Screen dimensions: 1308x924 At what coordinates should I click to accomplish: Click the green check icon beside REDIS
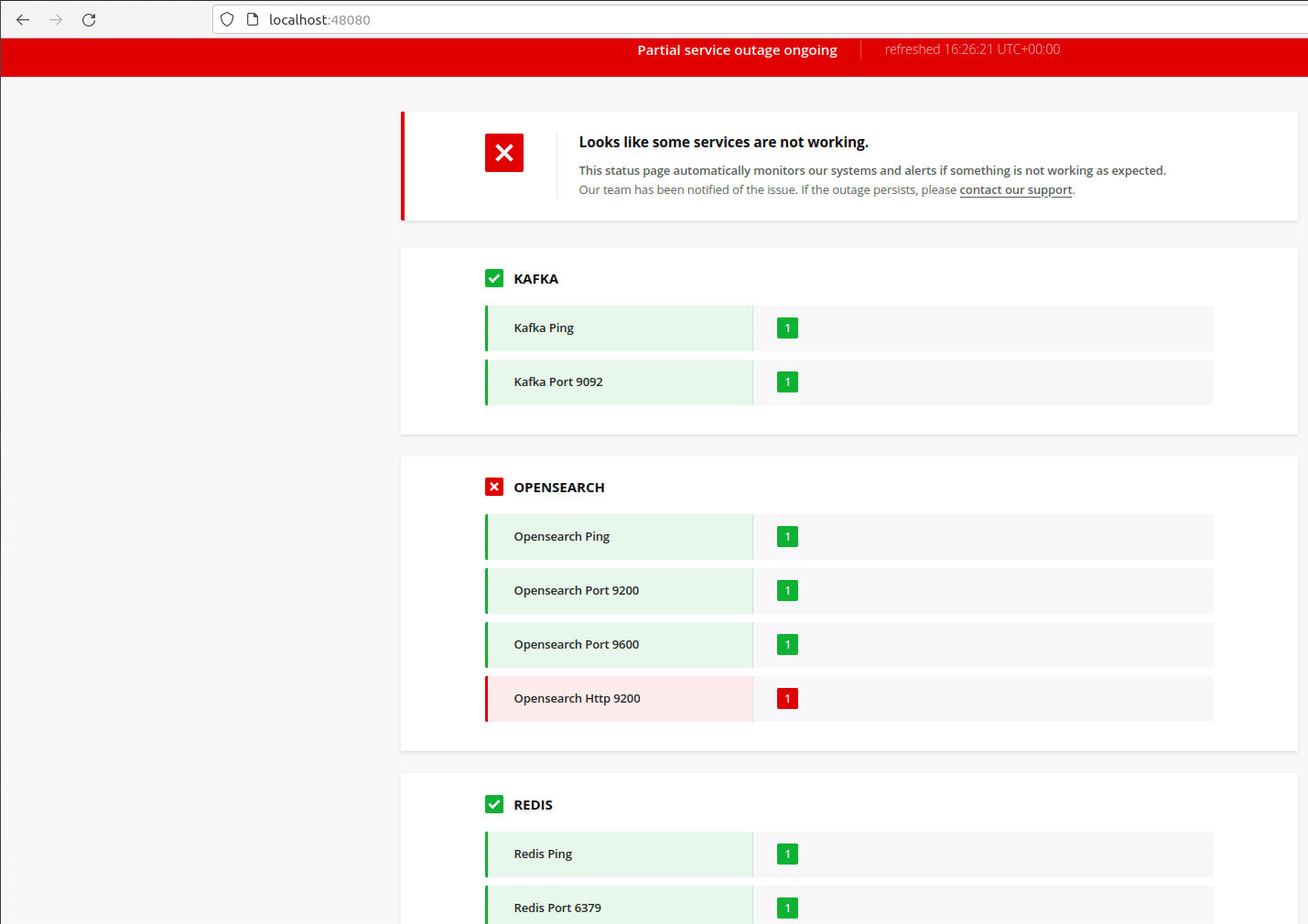(494, 804)
